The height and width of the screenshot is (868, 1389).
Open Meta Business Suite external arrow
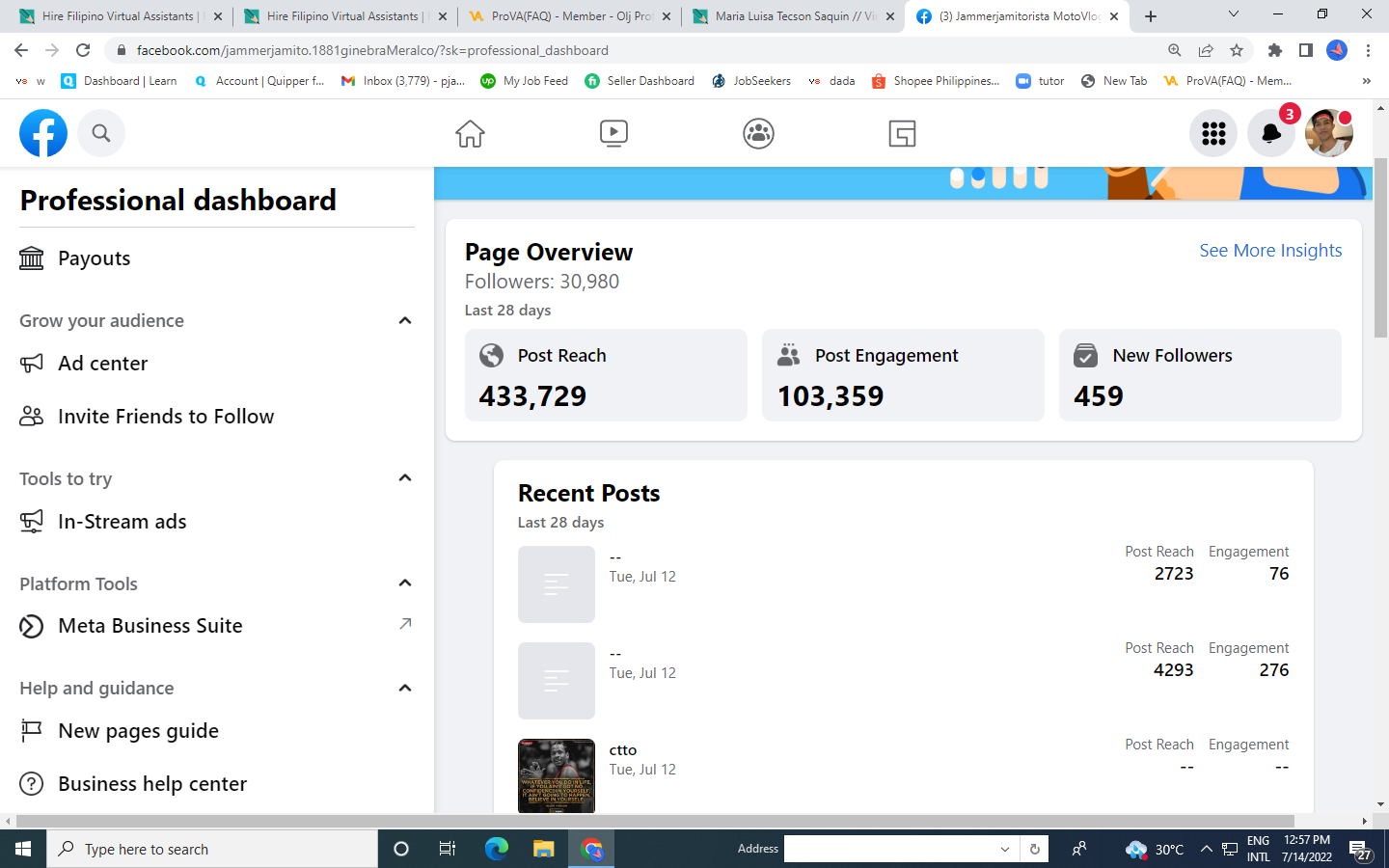405,624
